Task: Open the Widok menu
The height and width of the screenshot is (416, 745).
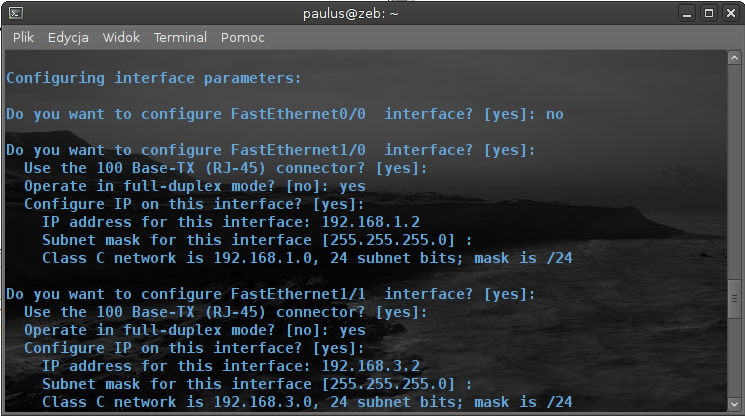Action: (x=121, y=38)
